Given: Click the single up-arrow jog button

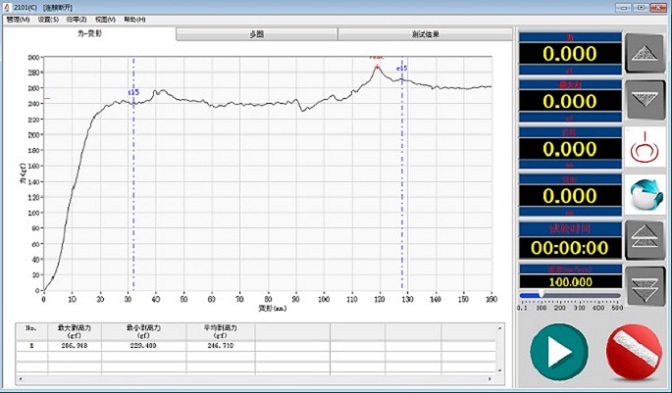Looking at the screenshot, I should (x=645, y=53).
